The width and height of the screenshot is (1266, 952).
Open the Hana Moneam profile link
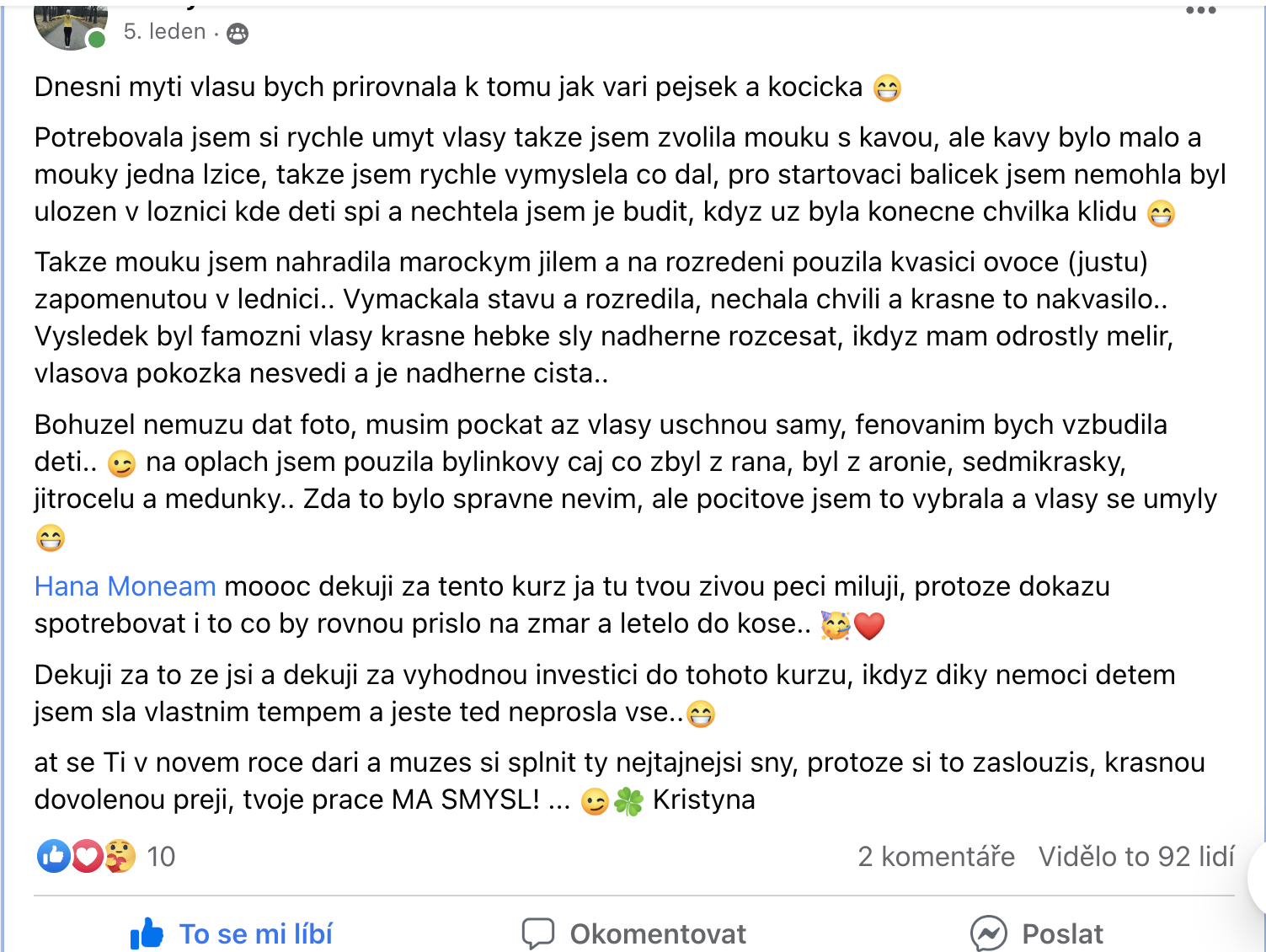click(126, 586)
